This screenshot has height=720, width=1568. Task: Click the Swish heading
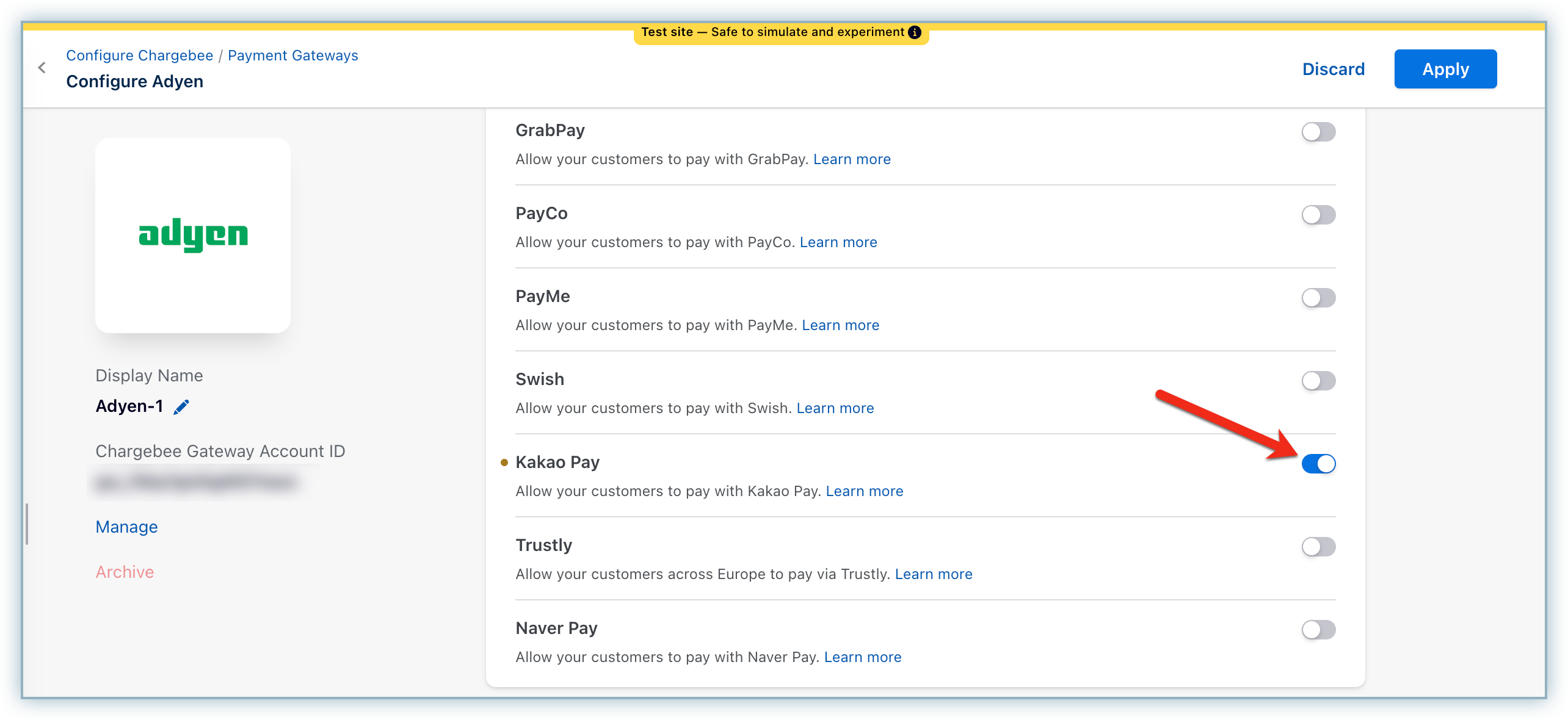point(540,380)
